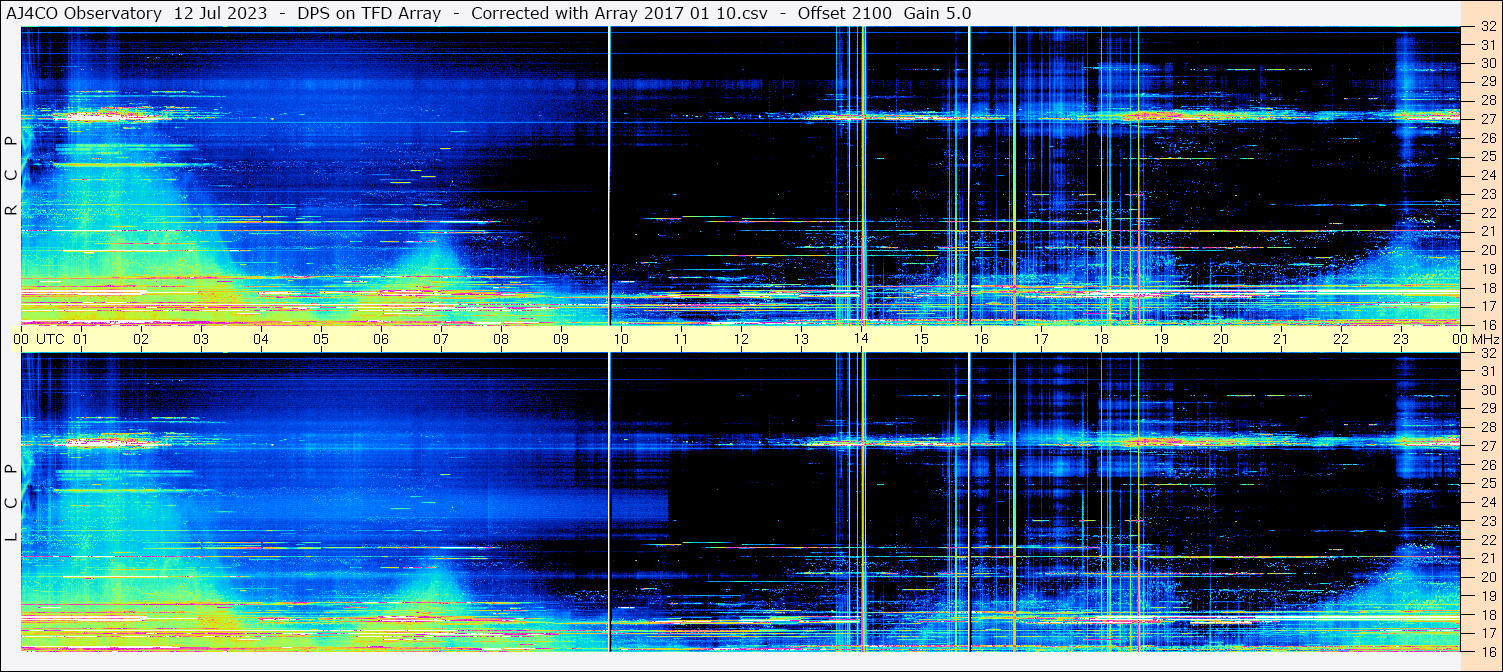Click the "Offset 2100" value
Viewport: 1503px width, 672px height.
tap(844, 13)
